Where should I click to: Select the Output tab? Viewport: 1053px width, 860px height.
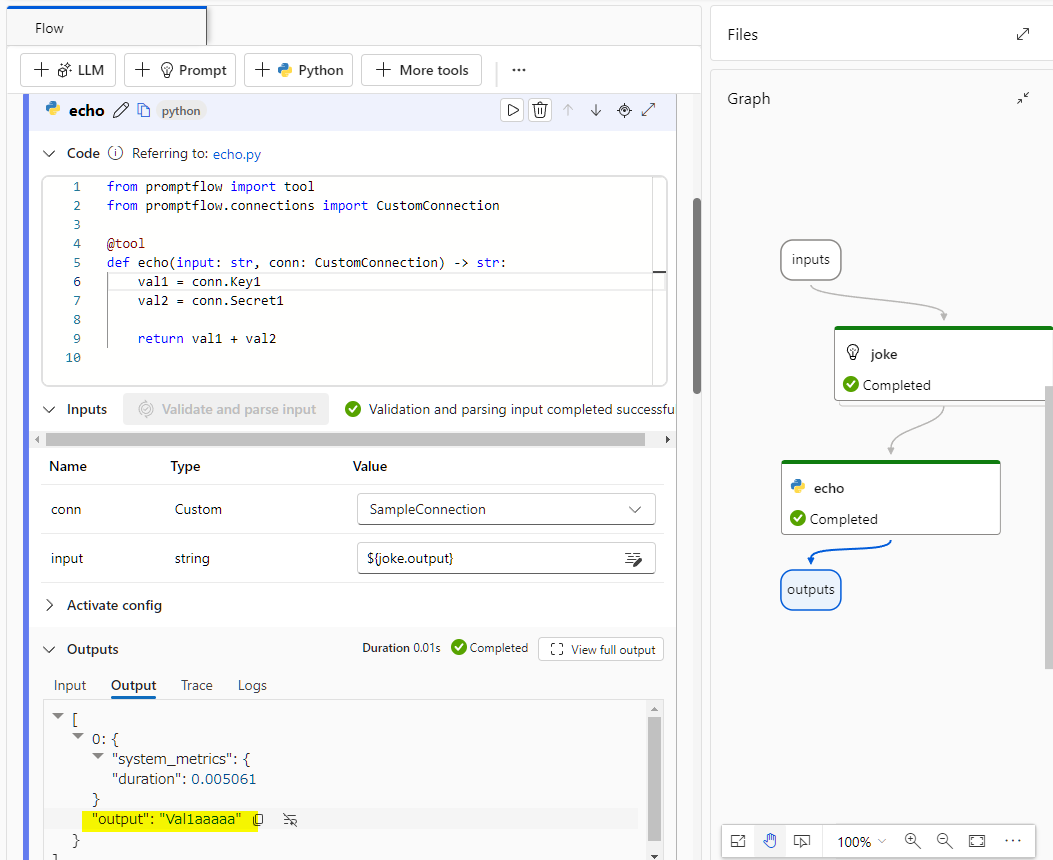pos(134,685)
